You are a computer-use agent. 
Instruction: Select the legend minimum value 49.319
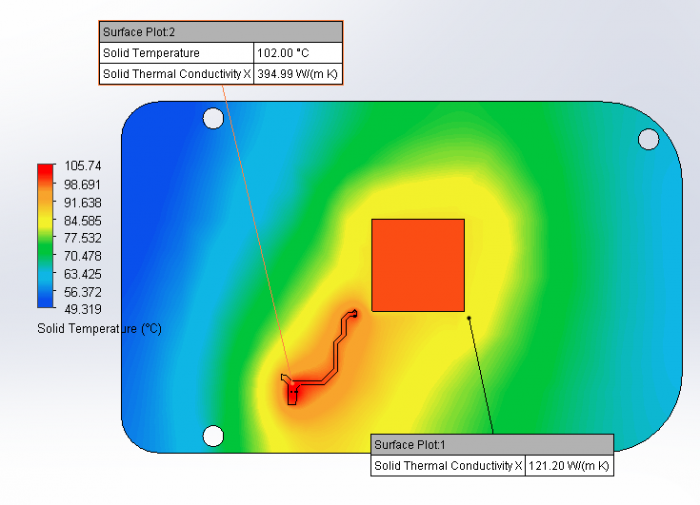(82, 309)
